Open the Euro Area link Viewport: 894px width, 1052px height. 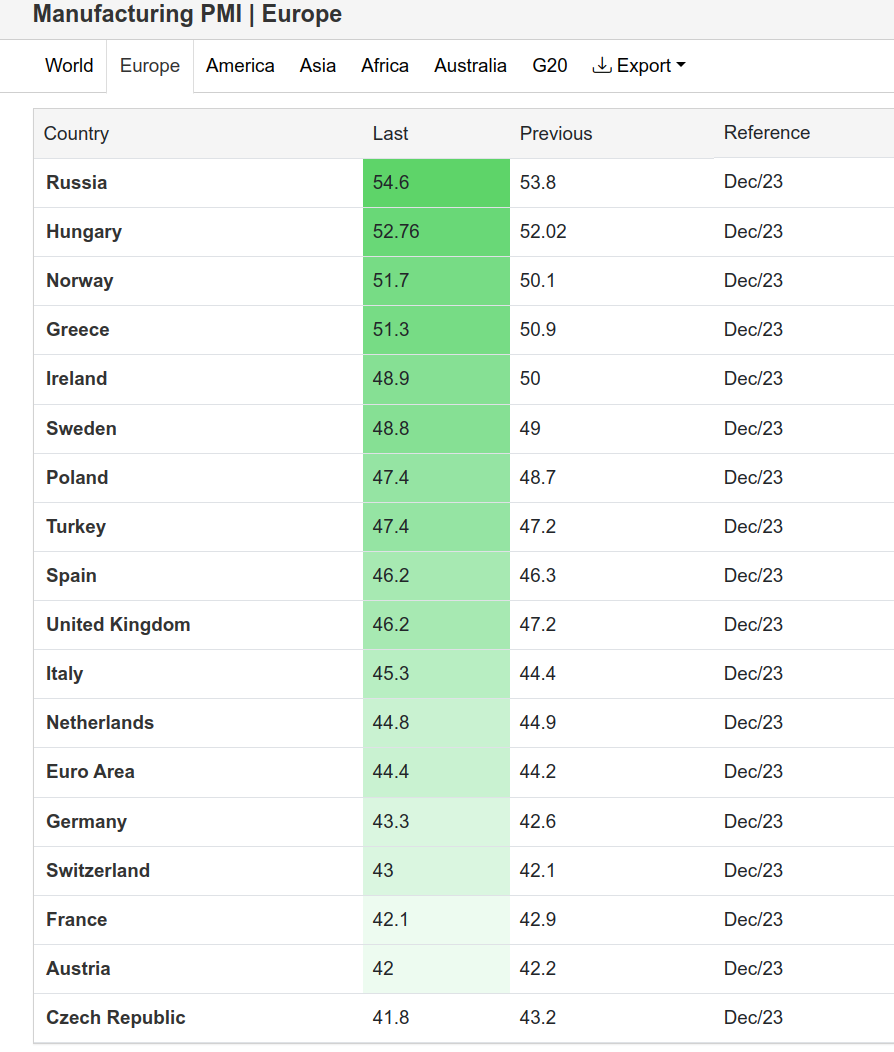click(90, 772)
